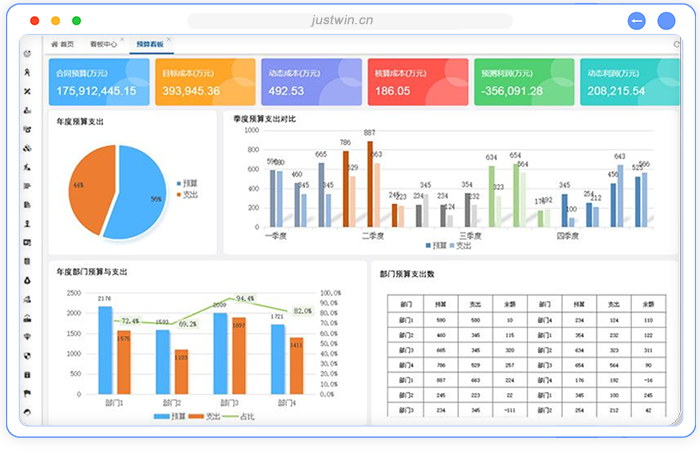Click the home icon on 首页 tab
700x454 pixels.
[x=54, y=45]
